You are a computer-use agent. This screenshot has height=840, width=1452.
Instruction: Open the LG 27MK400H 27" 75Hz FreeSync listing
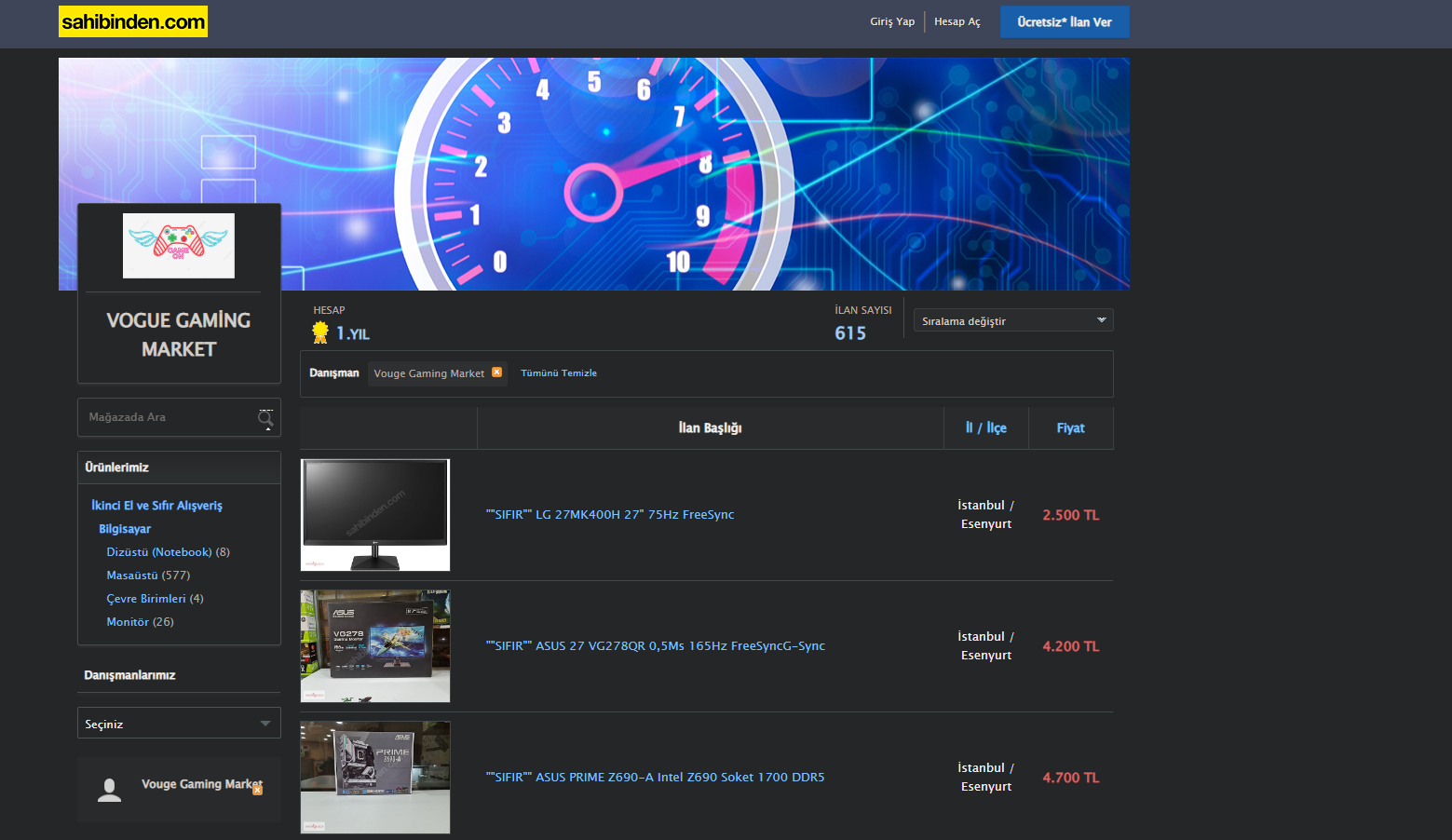tap(610, 514)
